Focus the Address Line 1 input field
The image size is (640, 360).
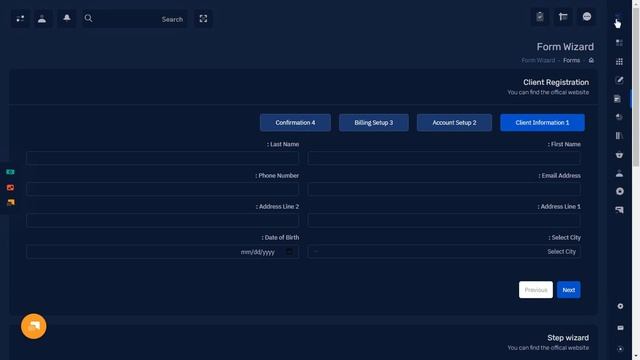(x=444, y=220)
